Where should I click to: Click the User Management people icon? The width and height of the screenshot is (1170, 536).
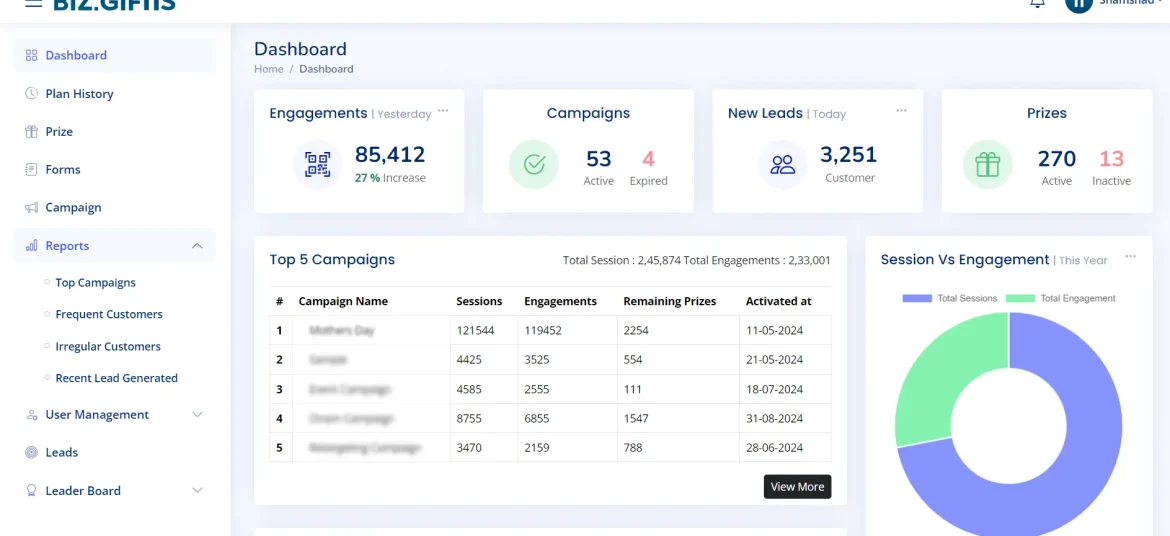pos(31,414)
